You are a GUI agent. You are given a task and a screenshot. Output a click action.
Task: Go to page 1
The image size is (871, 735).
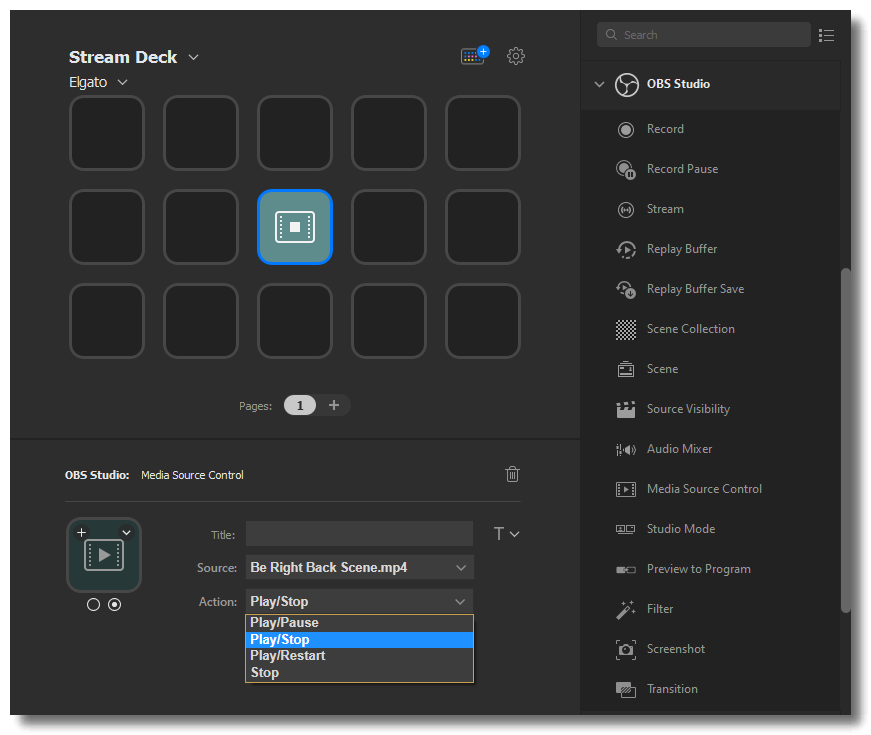point(300,405)
